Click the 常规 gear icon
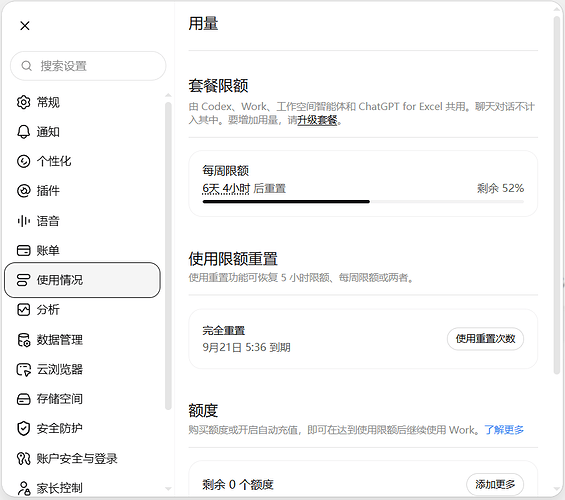This screenshot has width=565, height=500. 23,102
